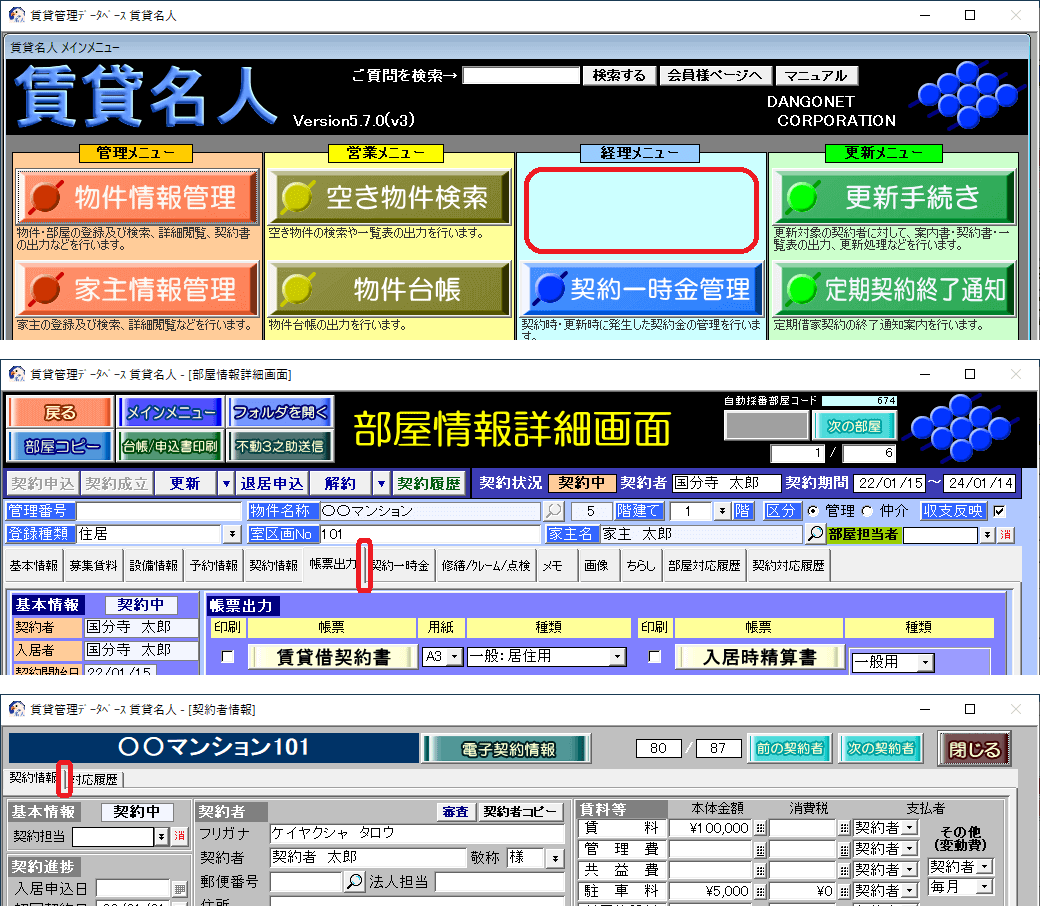Viewport: 1040px width, 906px height.
Task: Click the magnifier beside 物件名称 field
Action: [553, 511]
